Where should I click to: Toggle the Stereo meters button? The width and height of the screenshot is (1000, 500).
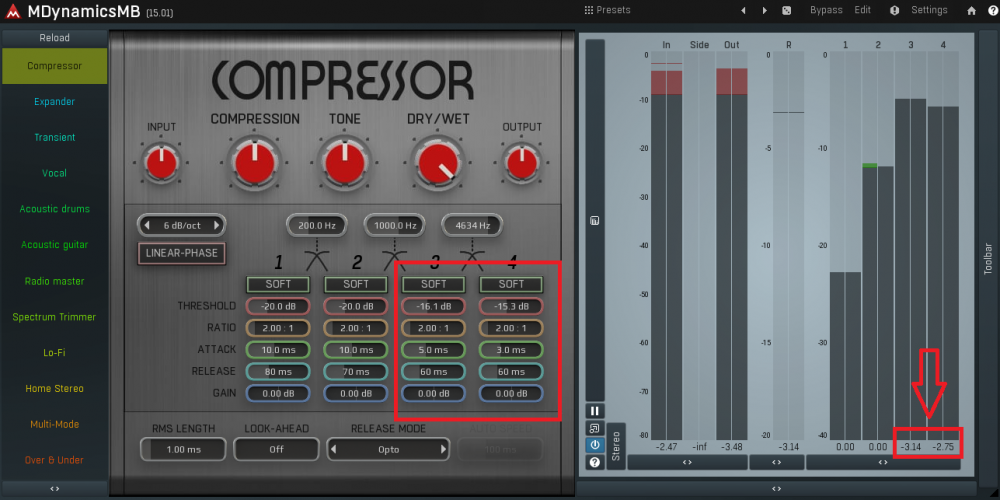616,446
